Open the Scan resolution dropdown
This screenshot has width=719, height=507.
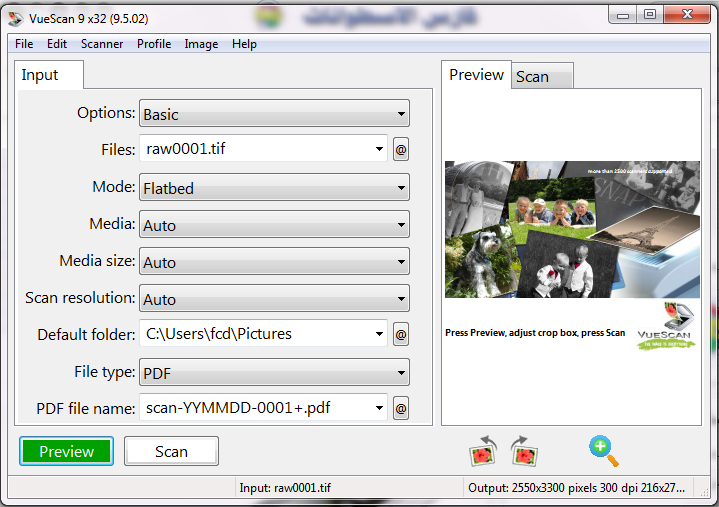[x=274, y=299]
